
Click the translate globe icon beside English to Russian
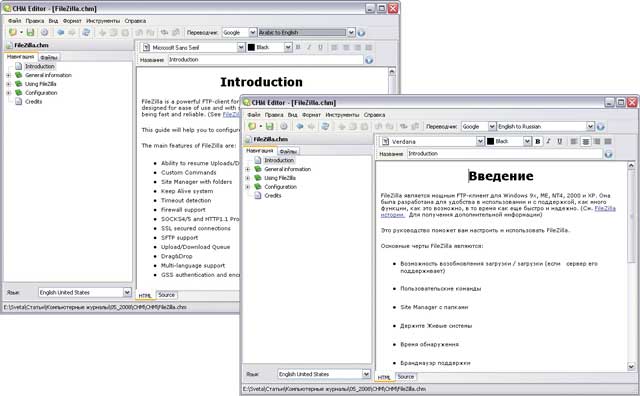[600, 127]
